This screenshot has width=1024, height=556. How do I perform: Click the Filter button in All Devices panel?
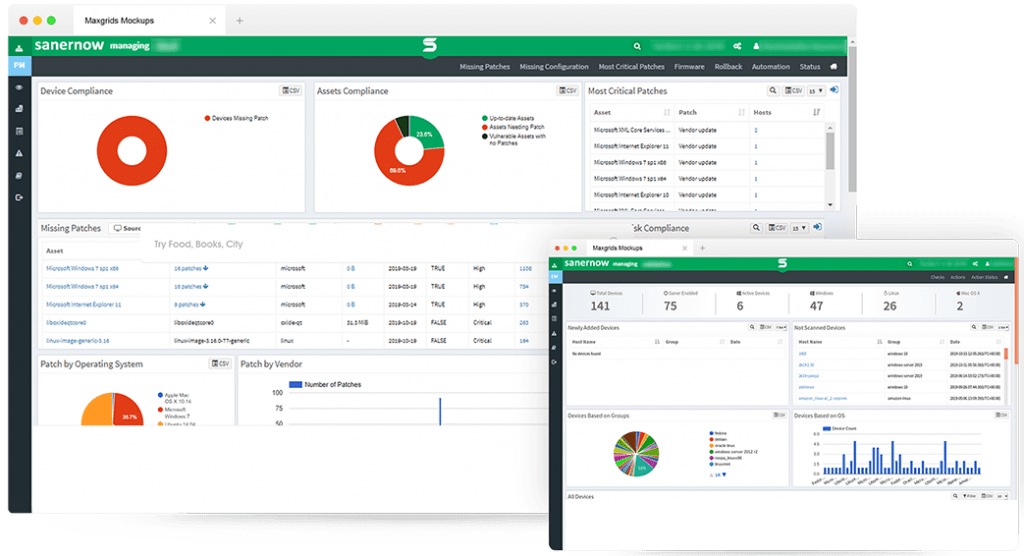point(969,496)
